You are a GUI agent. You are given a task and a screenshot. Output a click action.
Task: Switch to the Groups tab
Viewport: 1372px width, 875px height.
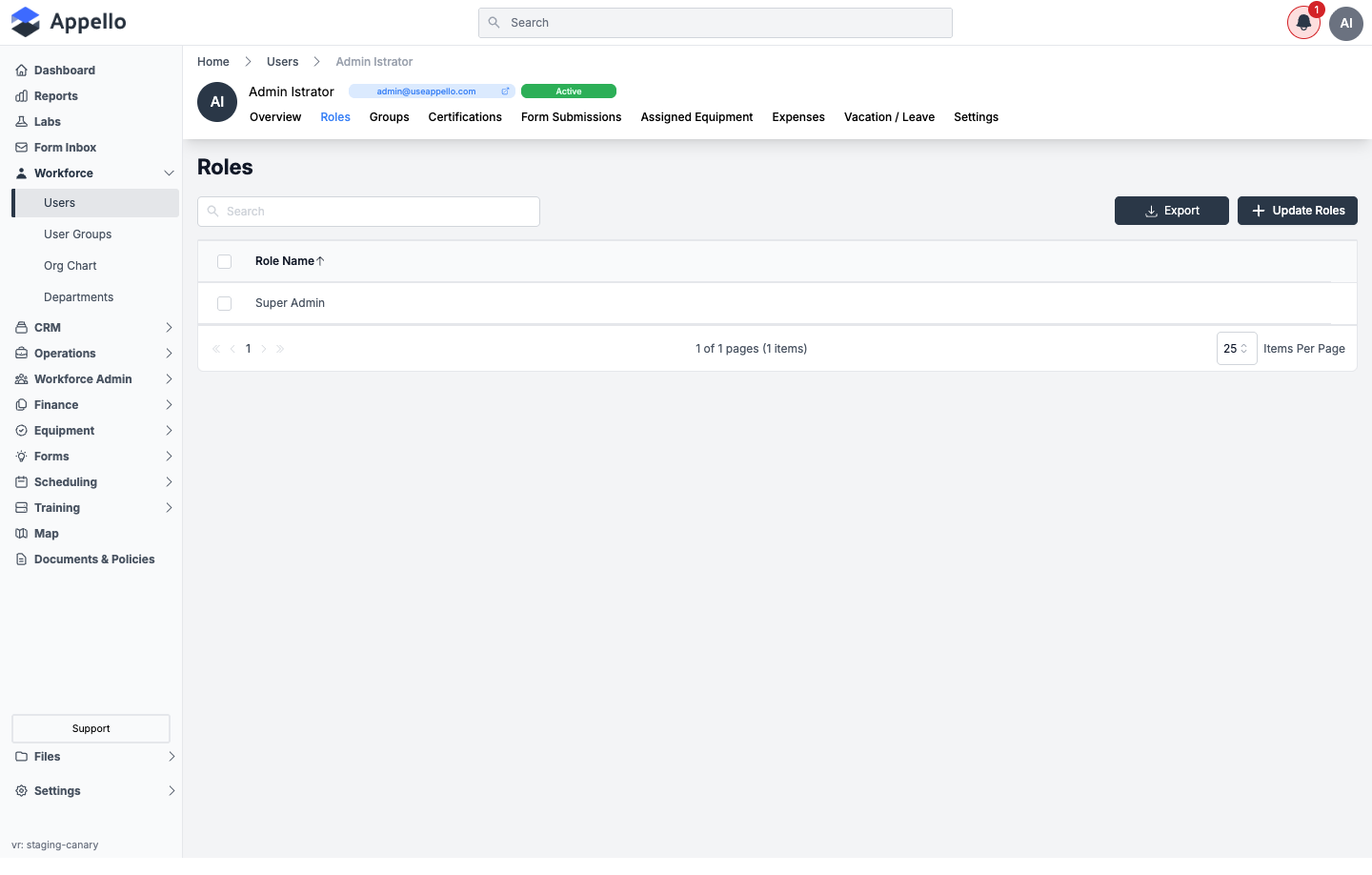[x=390, y=117]
